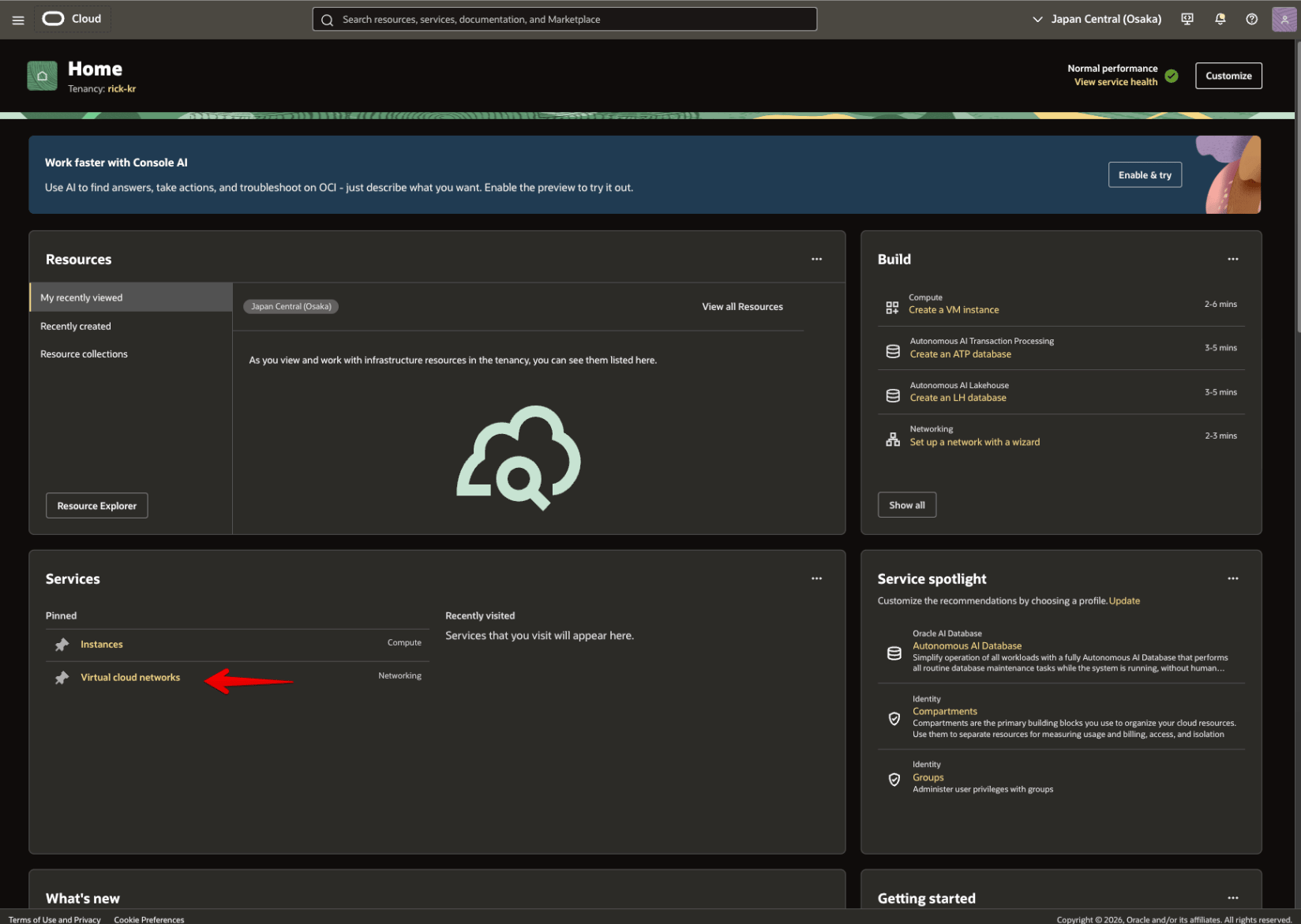Click the Create a VM instance compute icon
Image resolution: width=1301 pixels, height=924 pixels.
(x=892, y=308)
